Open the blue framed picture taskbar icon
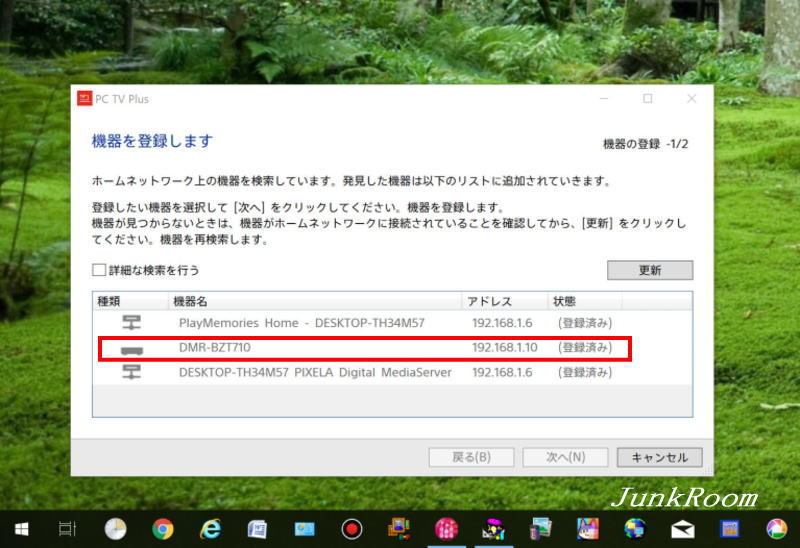This screenshot has height=548, width=800. [730, 530]
